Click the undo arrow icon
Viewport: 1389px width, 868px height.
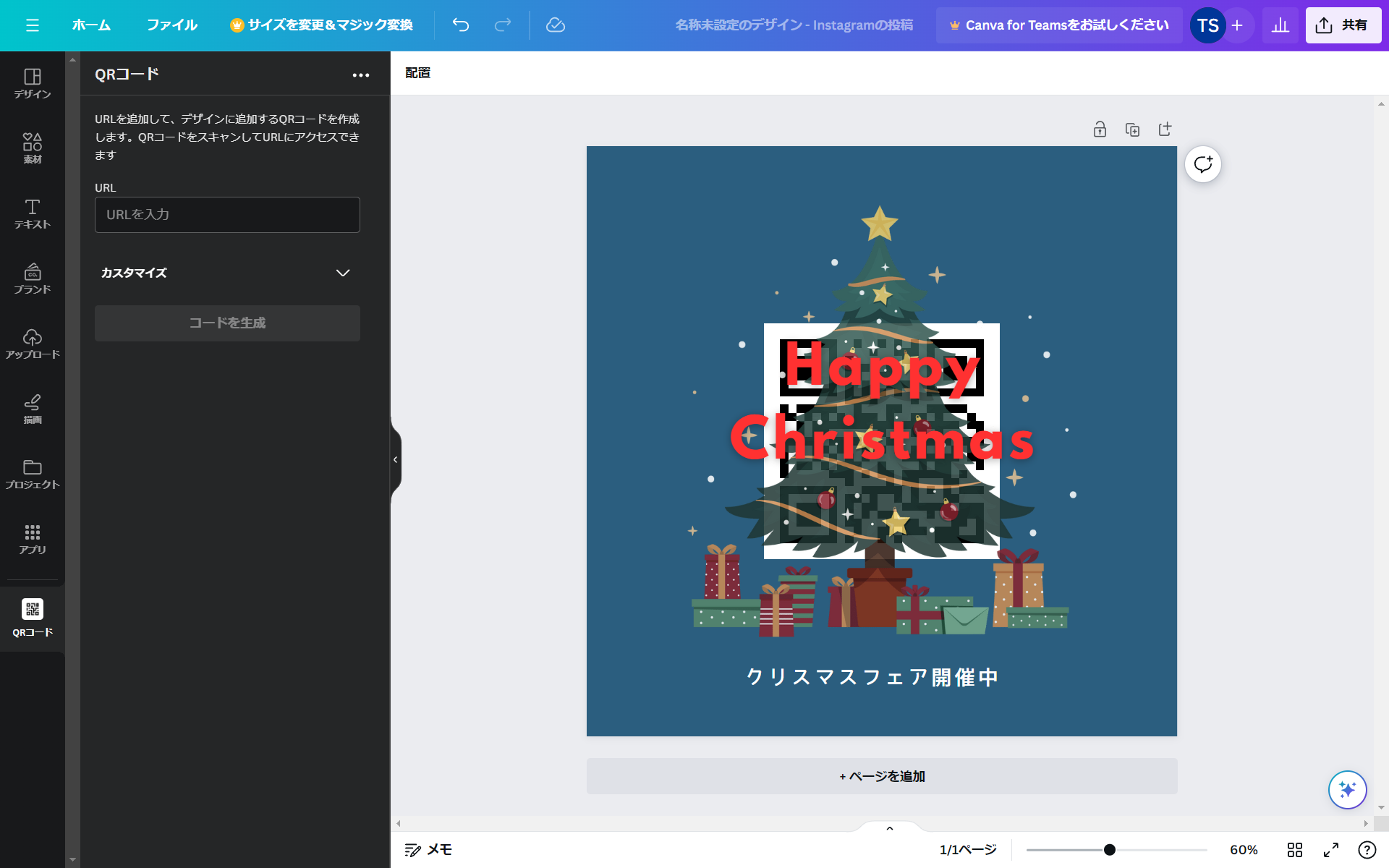coord(461,25)
